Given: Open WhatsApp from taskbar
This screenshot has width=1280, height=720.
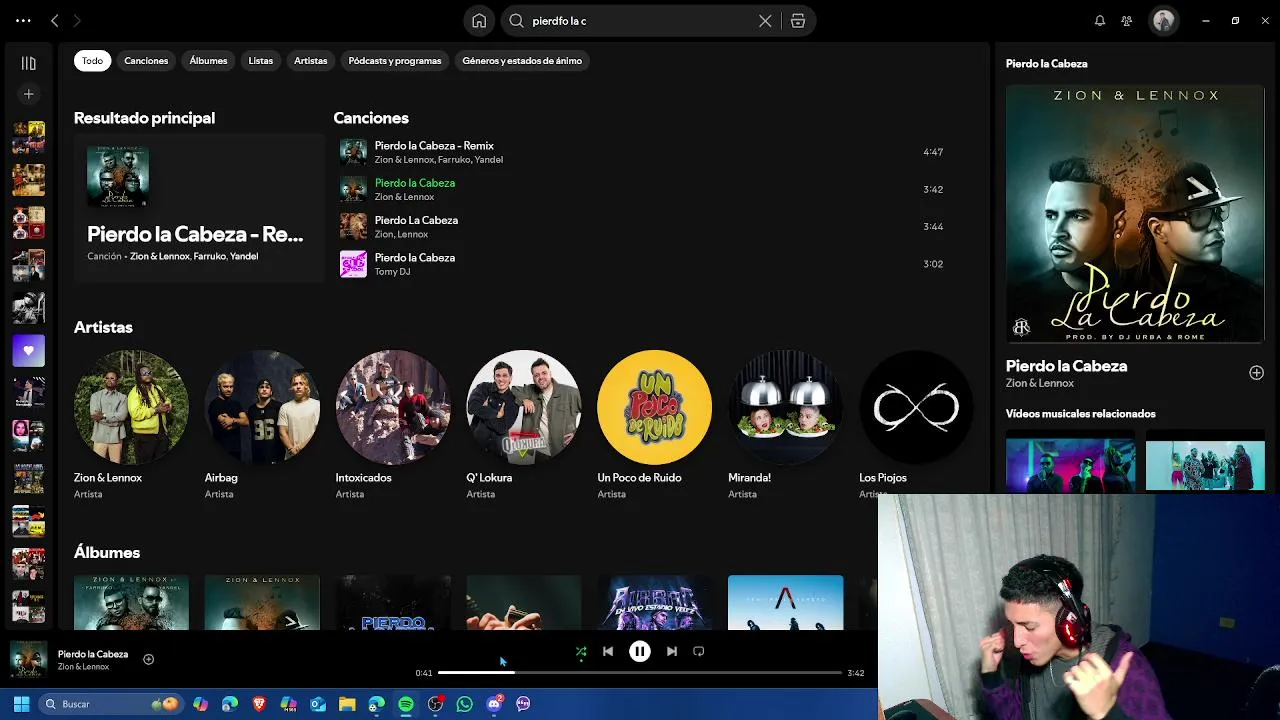Looking at the screenshot, I should 464,704.
